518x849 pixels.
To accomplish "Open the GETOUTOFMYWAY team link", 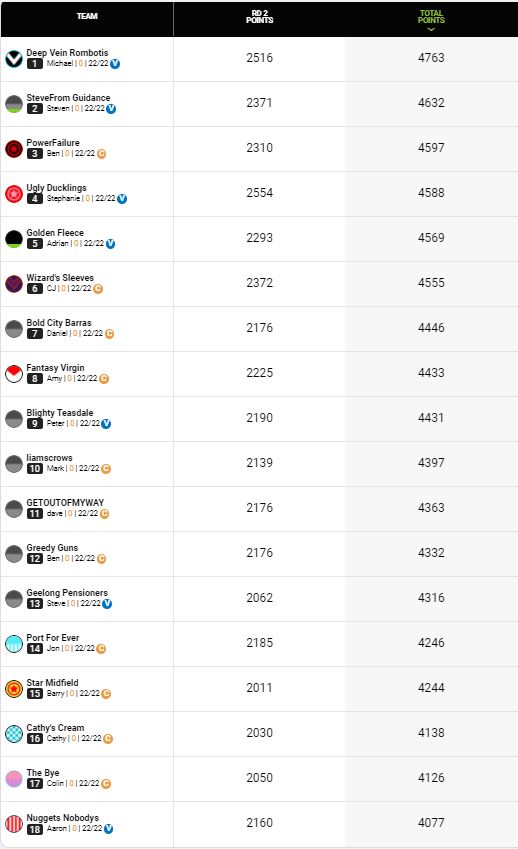I will (65, 502).
